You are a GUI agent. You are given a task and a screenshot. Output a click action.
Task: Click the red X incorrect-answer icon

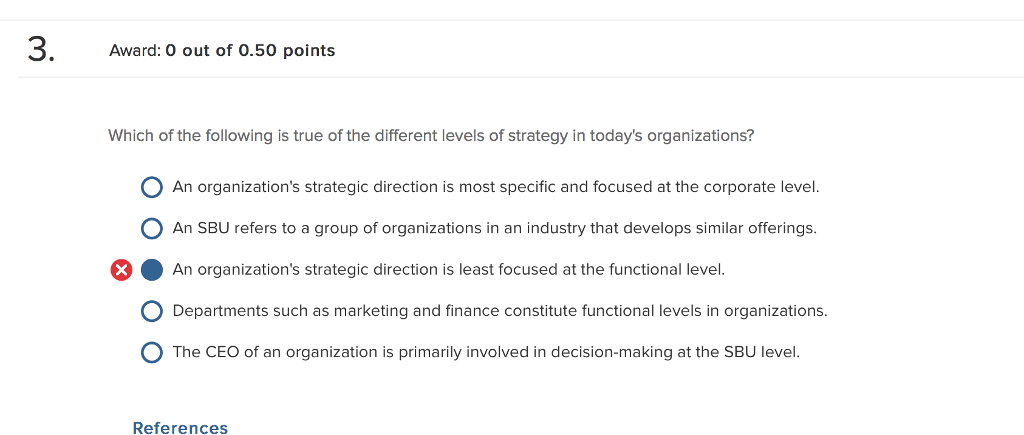point(121,270)
